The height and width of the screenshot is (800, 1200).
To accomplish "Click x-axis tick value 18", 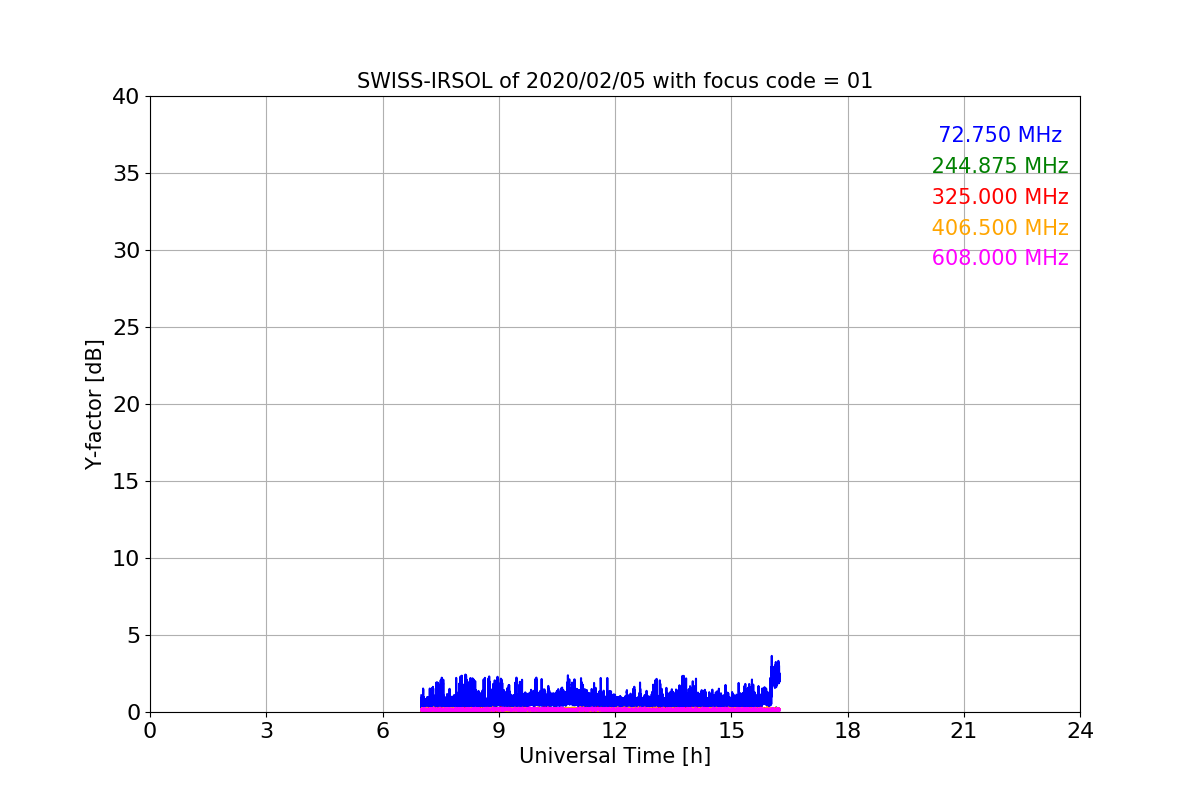I will 848,731.
